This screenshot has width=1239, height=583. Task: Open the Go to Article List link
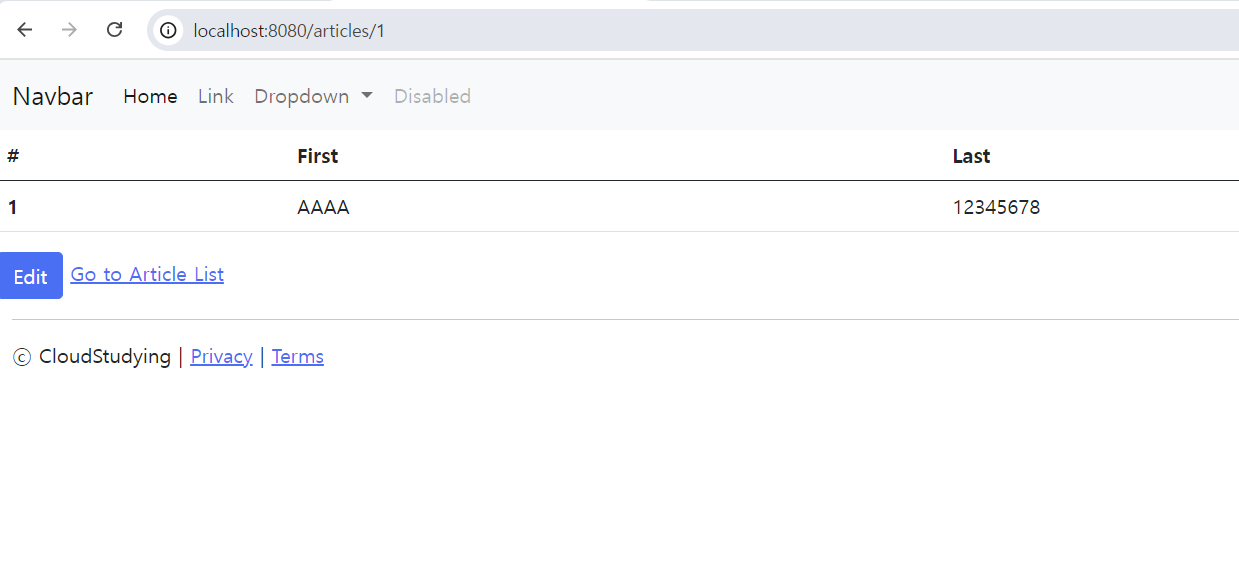pyautogui.click(x=147, y=274)
